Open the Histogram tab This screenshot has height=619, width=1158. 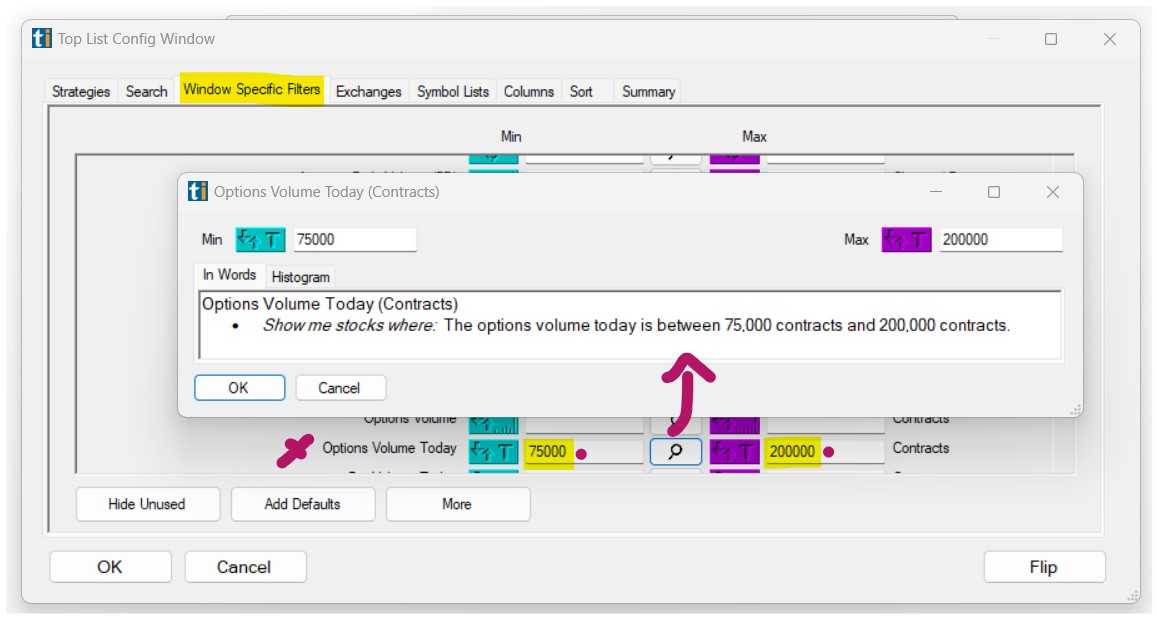(300, 277)
